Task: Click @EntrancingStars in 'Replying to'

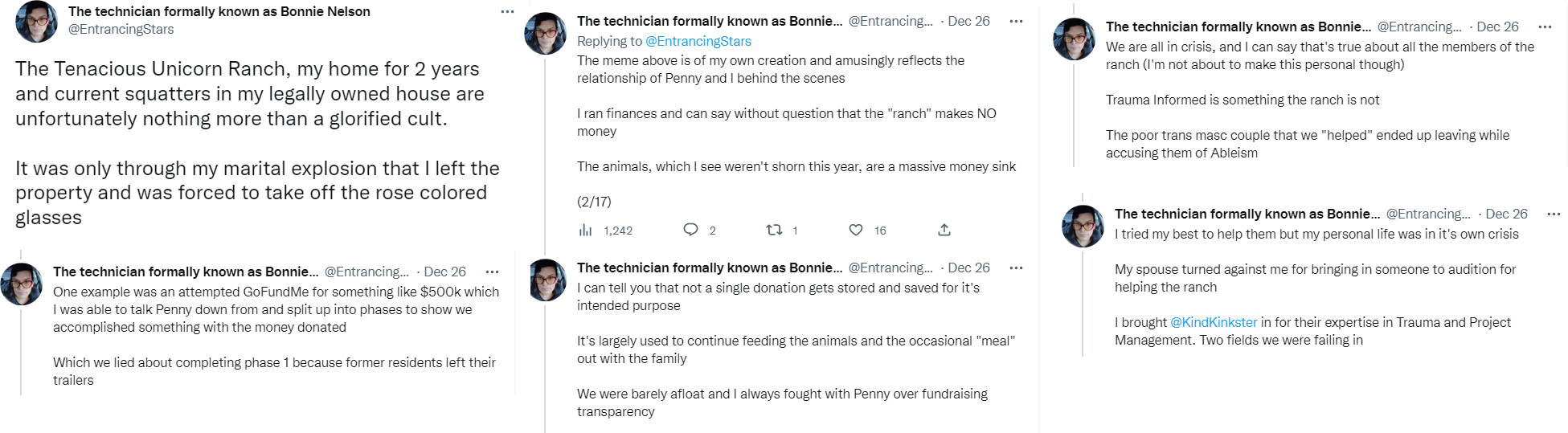Action: tap(698, 41)
